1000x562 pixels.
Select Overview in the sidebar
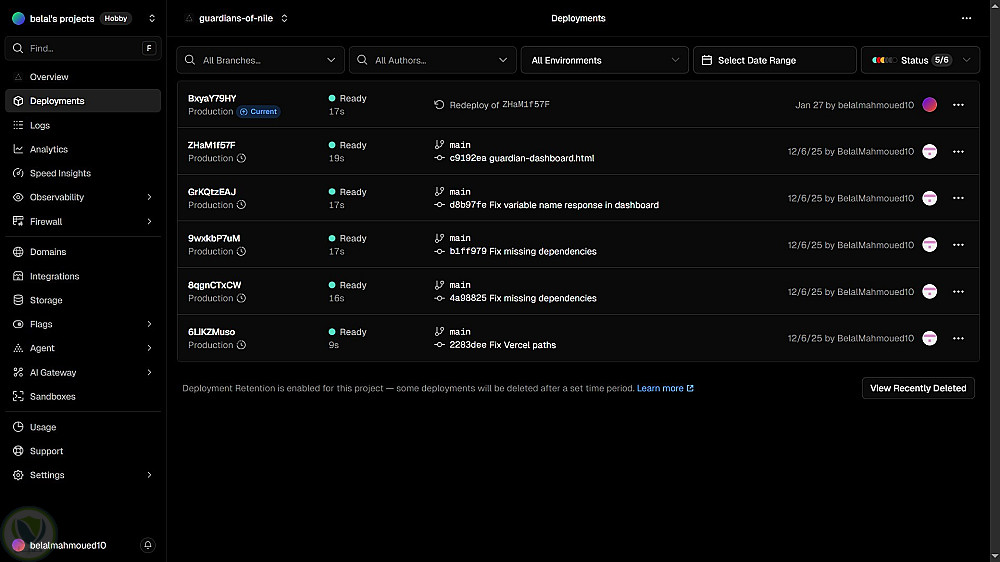coord(49,77)
